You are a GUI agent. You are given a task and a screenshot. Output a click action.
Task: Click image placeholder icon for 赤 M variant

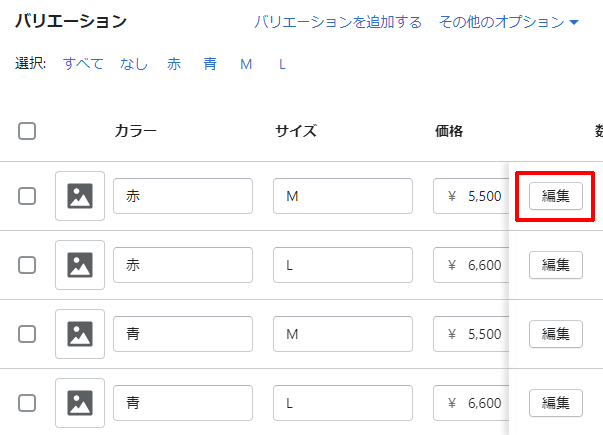(x=80, y=196)
